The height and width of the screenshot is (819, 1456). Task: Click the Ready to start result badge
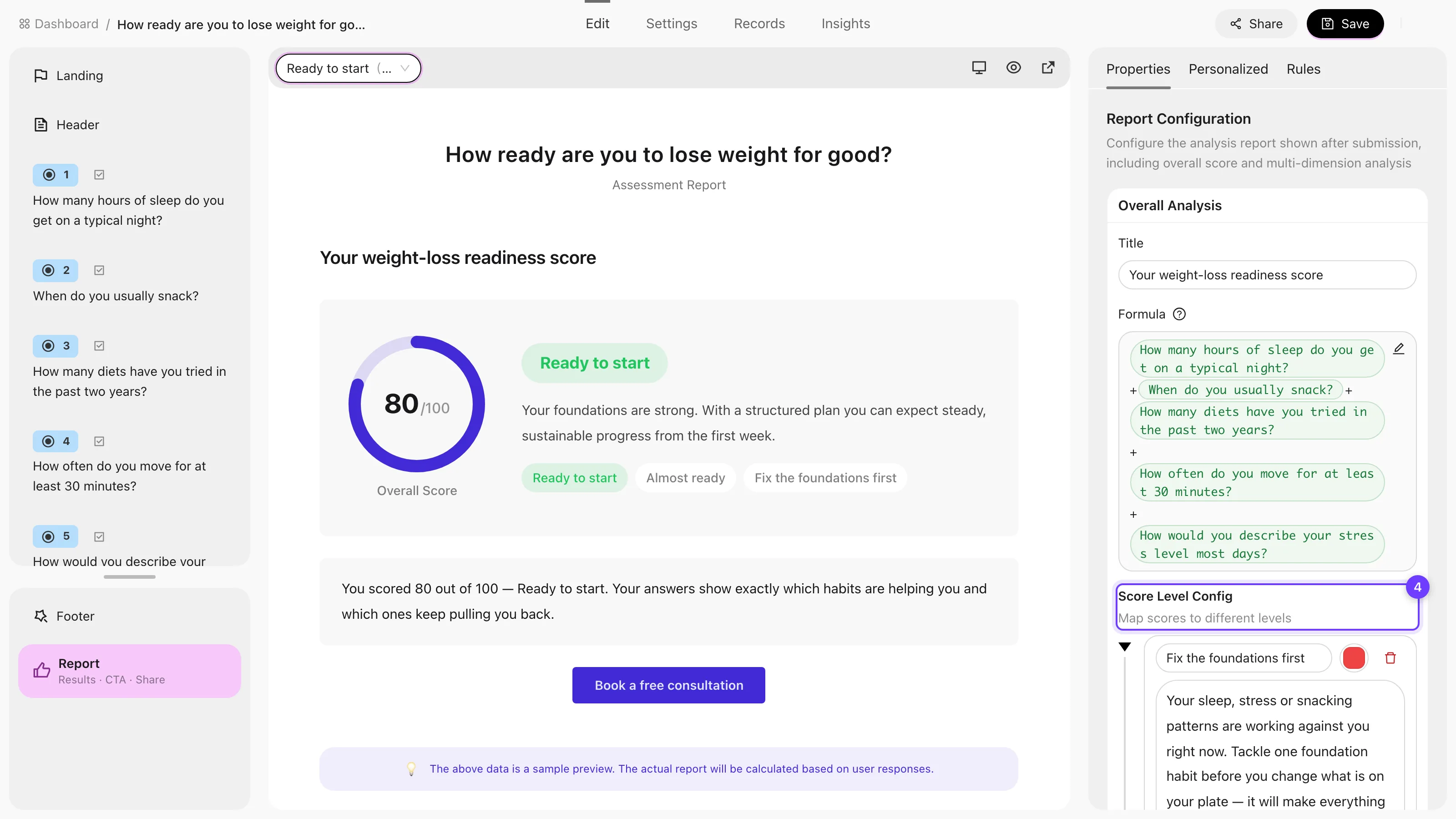tap(594, 363)
